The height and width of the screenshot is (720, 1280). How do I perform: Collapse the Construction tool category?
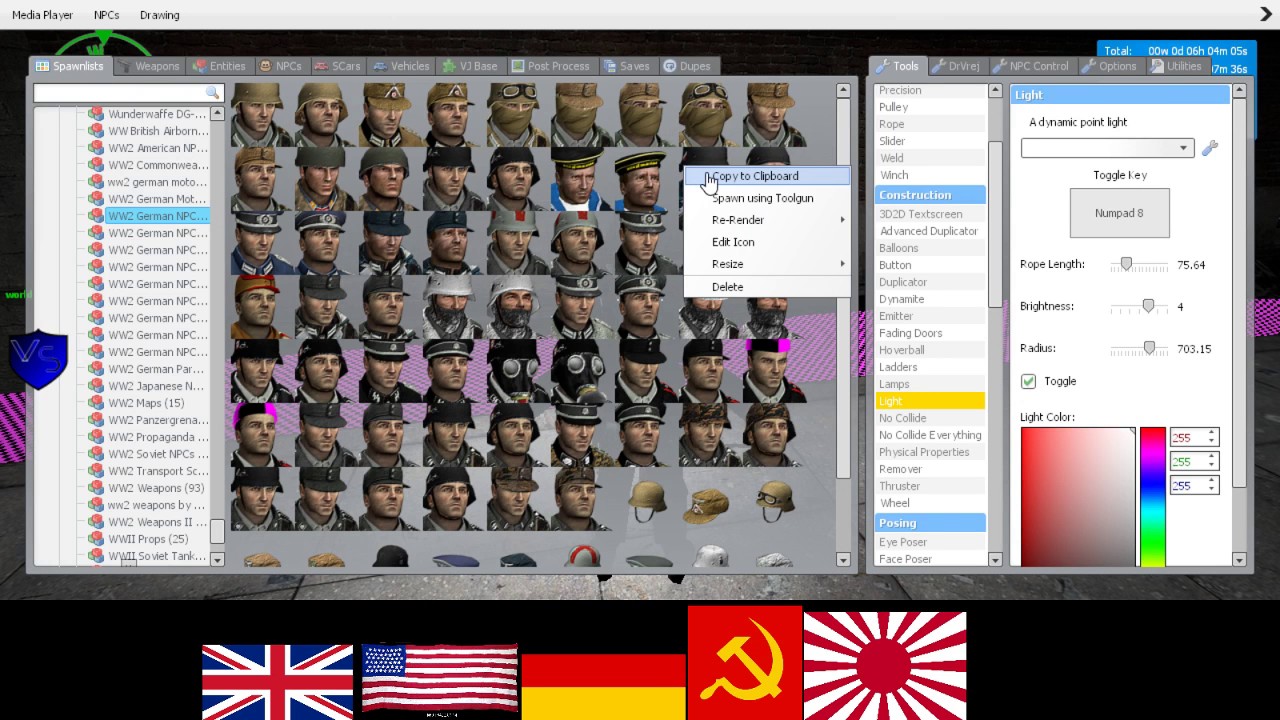pyautogui.click(x=930, y=195)
